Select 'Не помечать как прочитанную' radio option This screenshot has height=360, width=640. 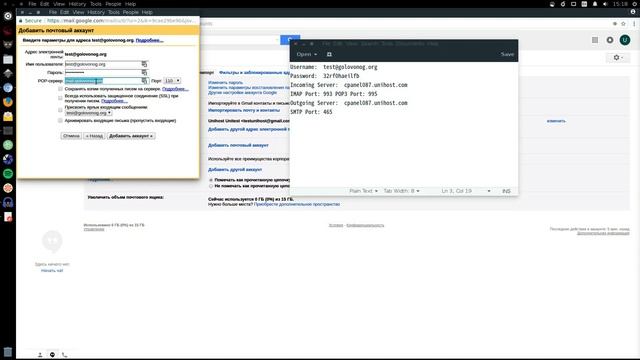(211, 186)
